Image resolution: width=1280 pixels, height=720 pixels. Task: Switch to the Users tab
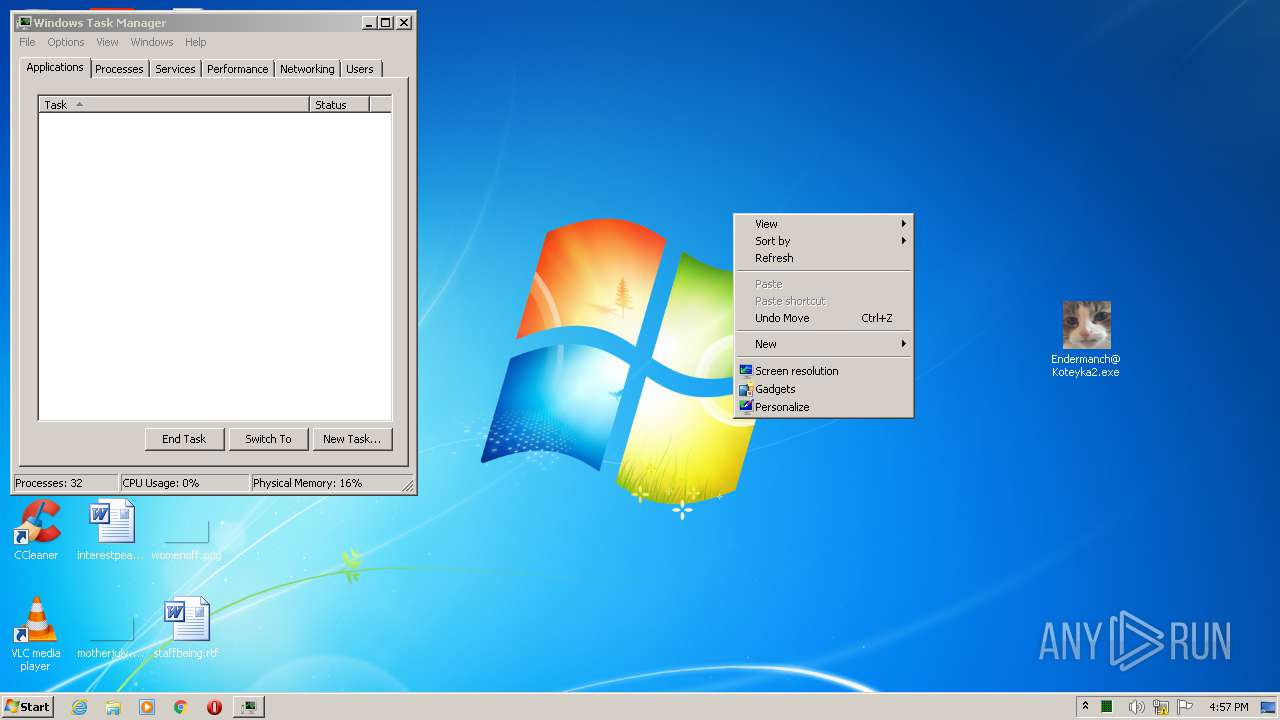[x=360, y=69]
